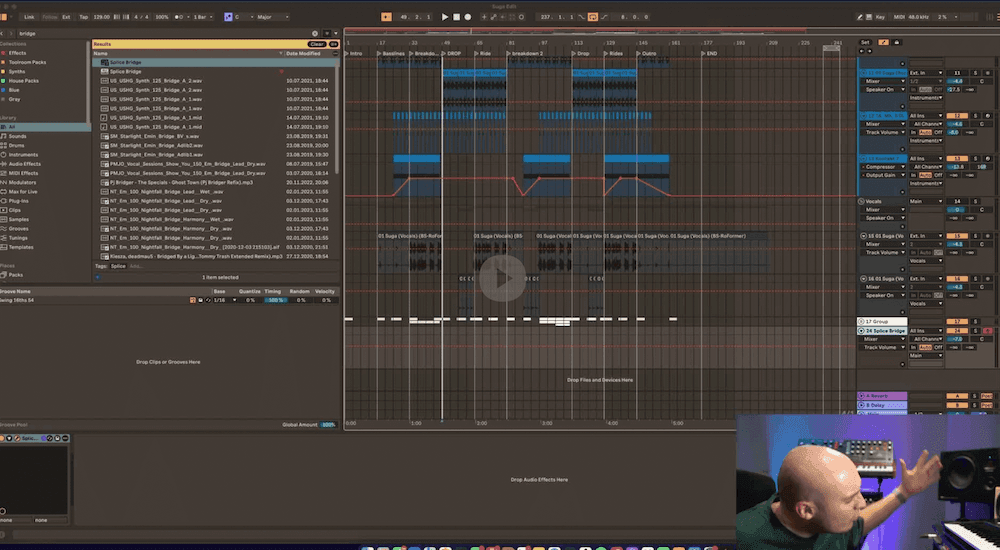The image size is (1000, 550).
Task: Clear the browser search field icon
Action: pyautogui.click(x=314, y=33)
